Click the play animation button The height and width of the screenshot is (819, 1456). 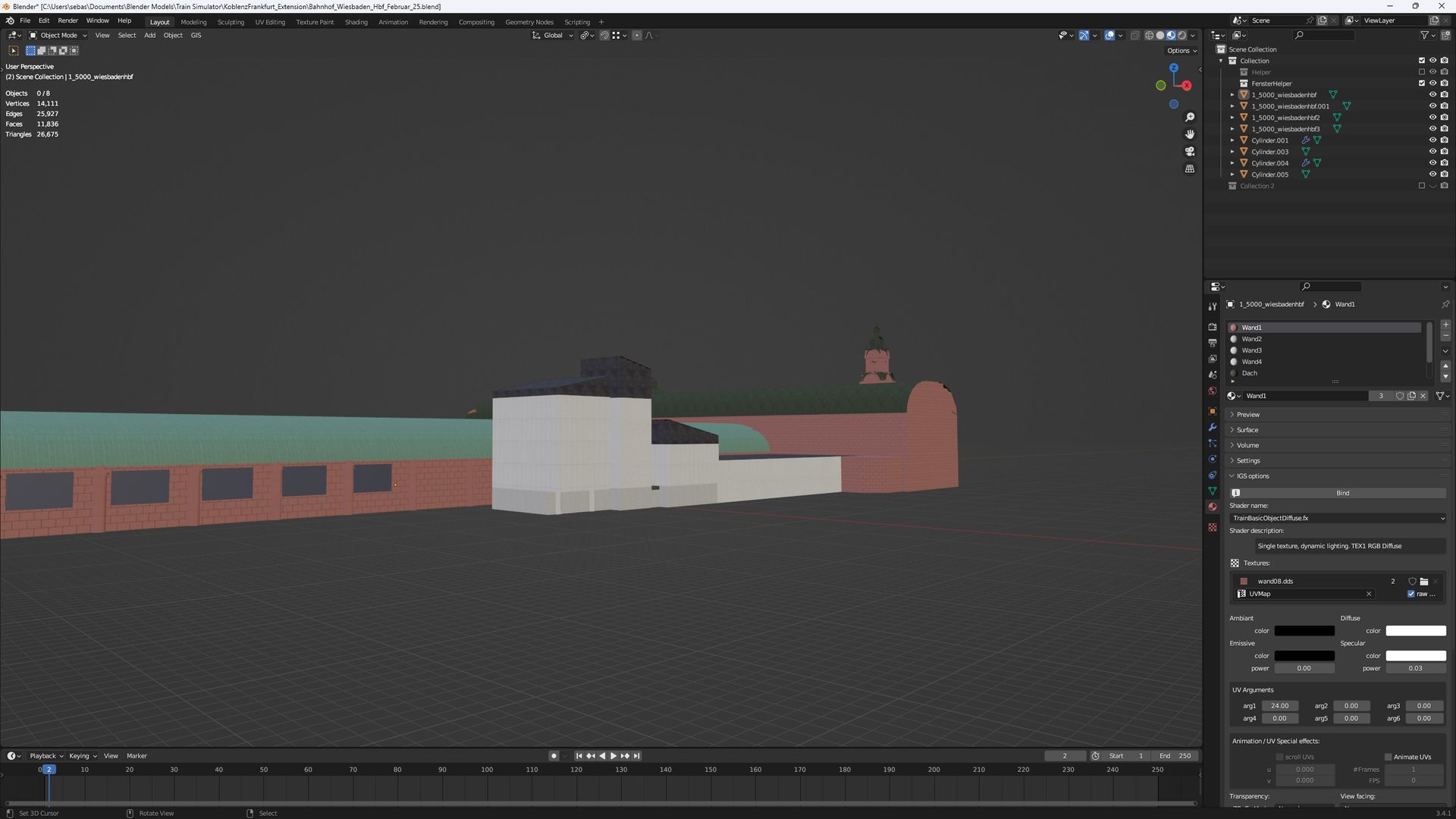pos(613,756)
